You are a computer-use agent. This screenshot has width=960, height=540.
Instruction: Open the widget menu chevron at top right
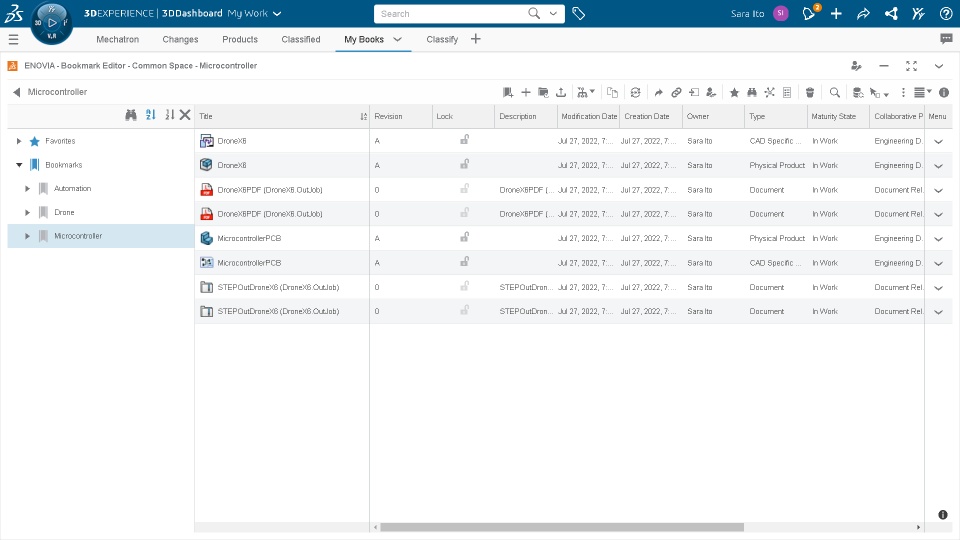[x=939, y=66]
